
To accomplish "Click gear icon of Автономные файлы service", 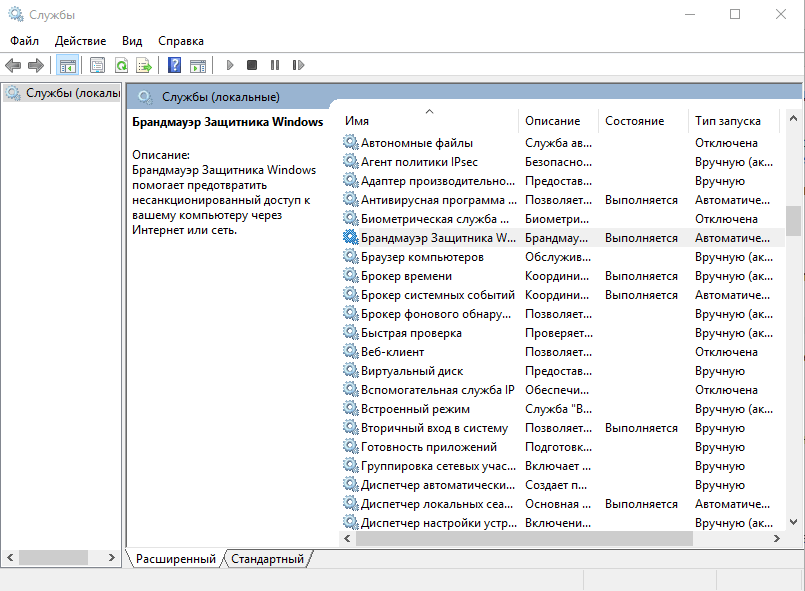I will point(350,143).
